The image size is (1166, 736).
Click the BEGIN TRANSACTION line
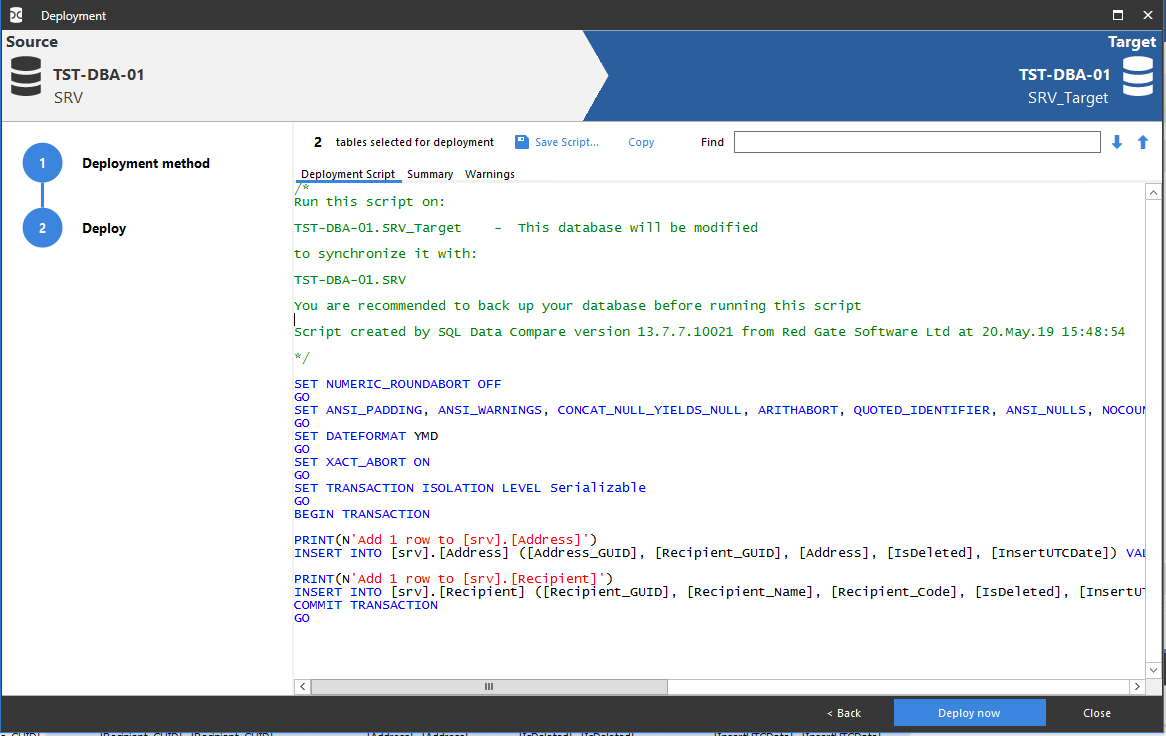pos(361,514)
